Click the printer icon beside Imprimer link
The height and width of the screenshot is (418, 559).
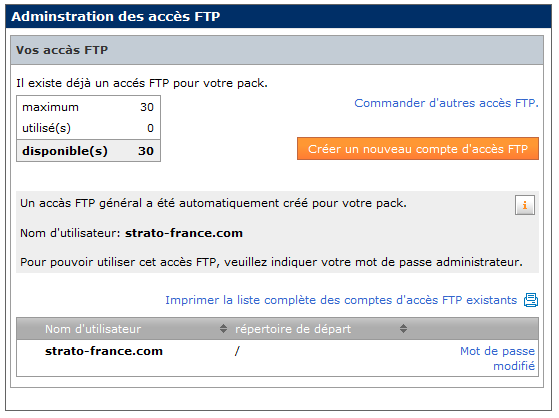pos(531,300)
